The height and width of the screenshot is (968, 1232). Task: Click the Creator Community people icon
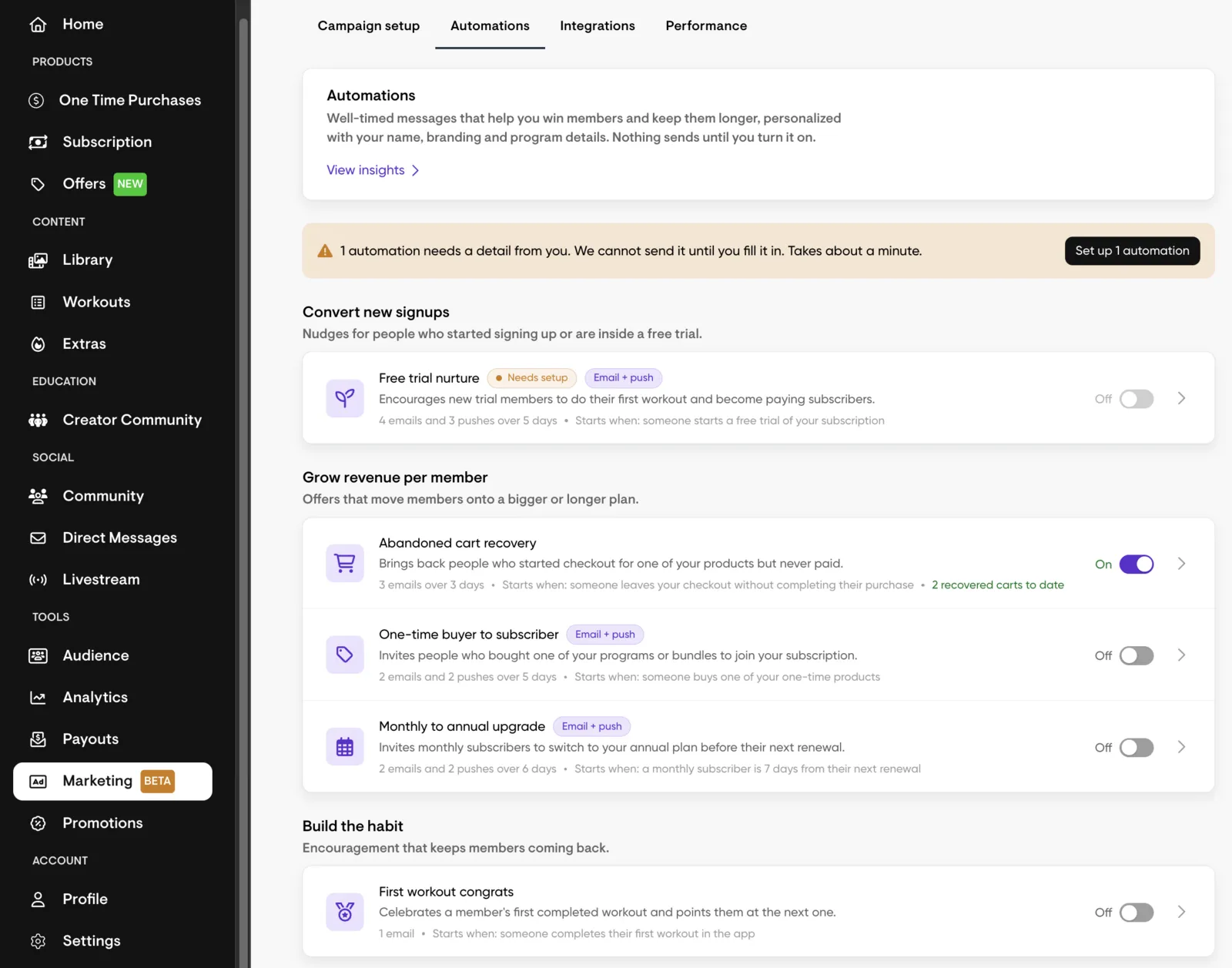point(38,420)
